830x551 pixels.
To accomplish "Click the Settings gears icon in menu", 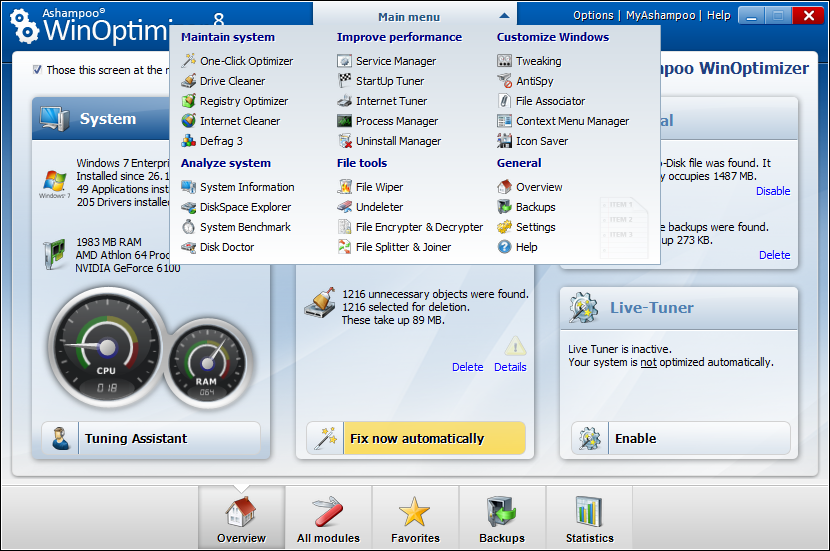I will click(504, 227).
